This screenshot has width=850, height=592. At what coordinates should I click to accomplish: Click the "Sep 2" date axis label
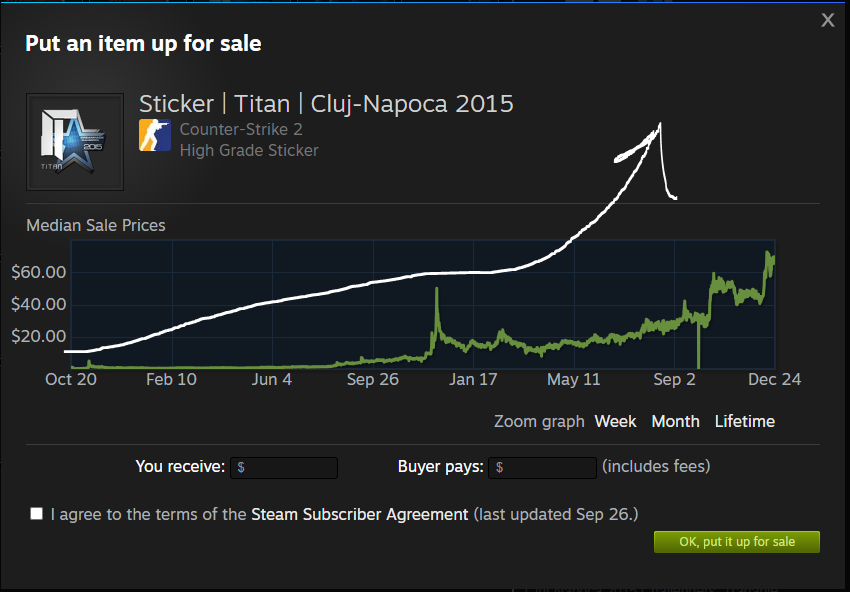click(x=675, y=380)
